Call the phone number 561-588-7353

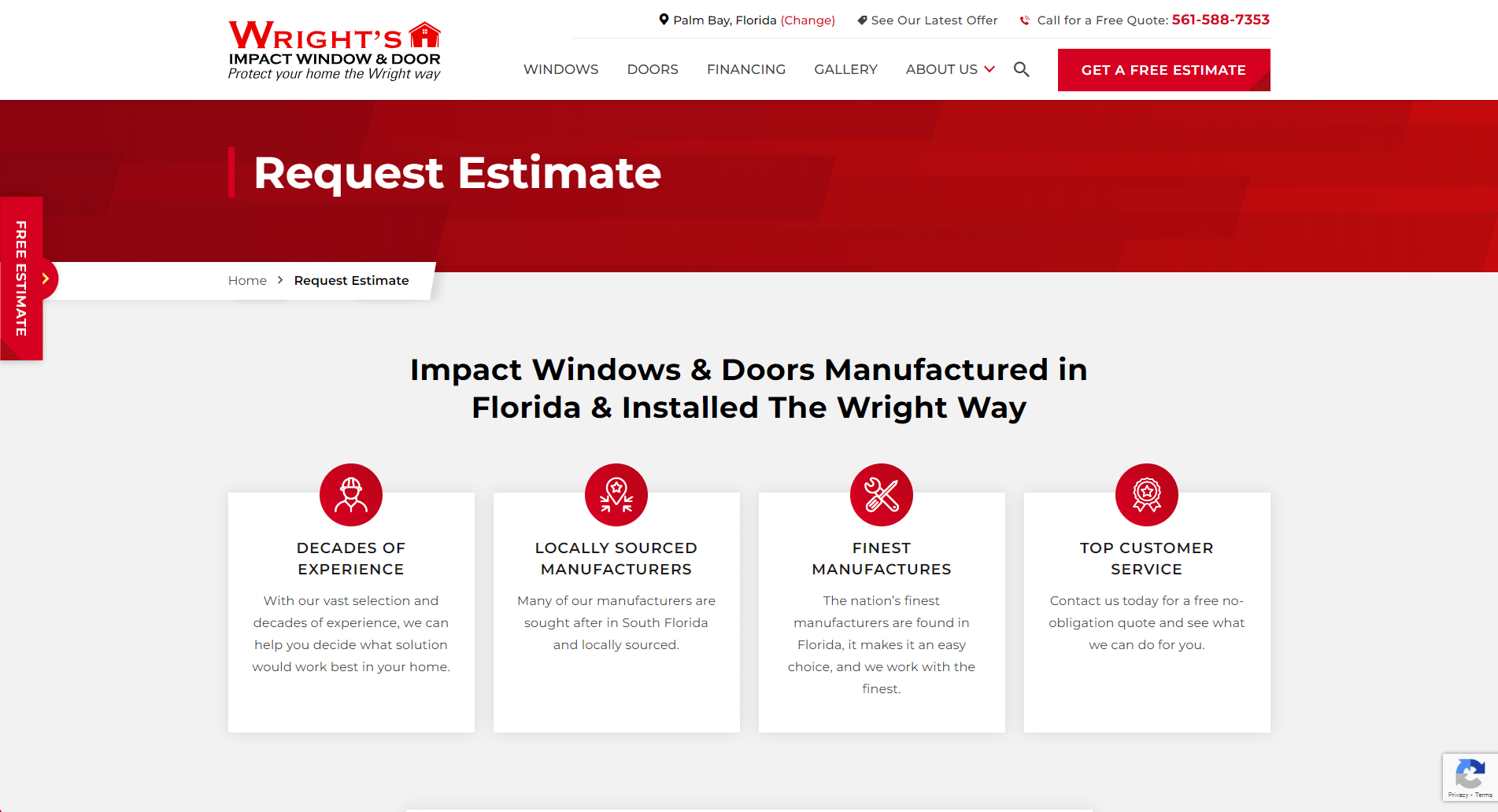click(x=1220, y=20)
